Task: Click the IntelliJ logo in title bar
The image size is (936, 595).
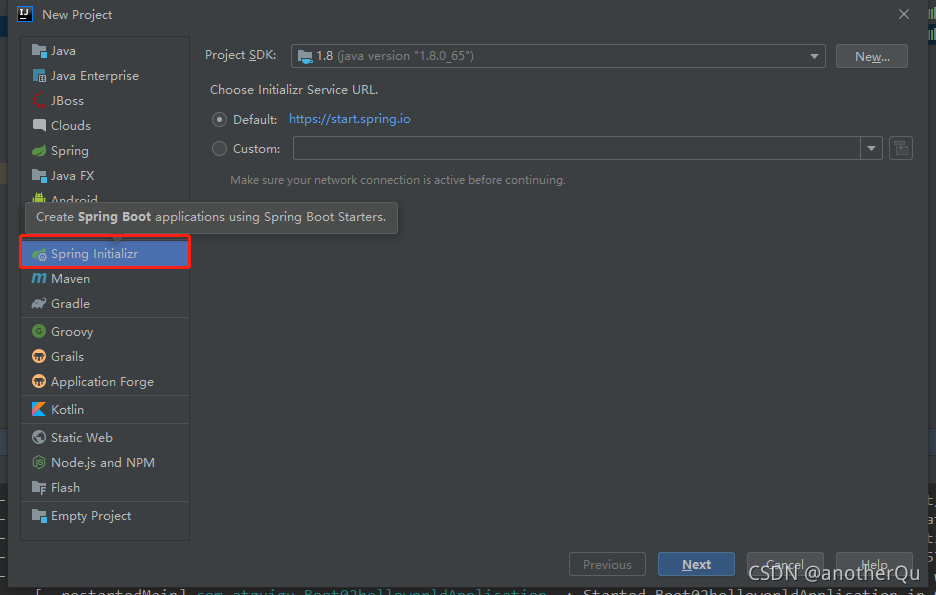Action: [x=25, y=14]
